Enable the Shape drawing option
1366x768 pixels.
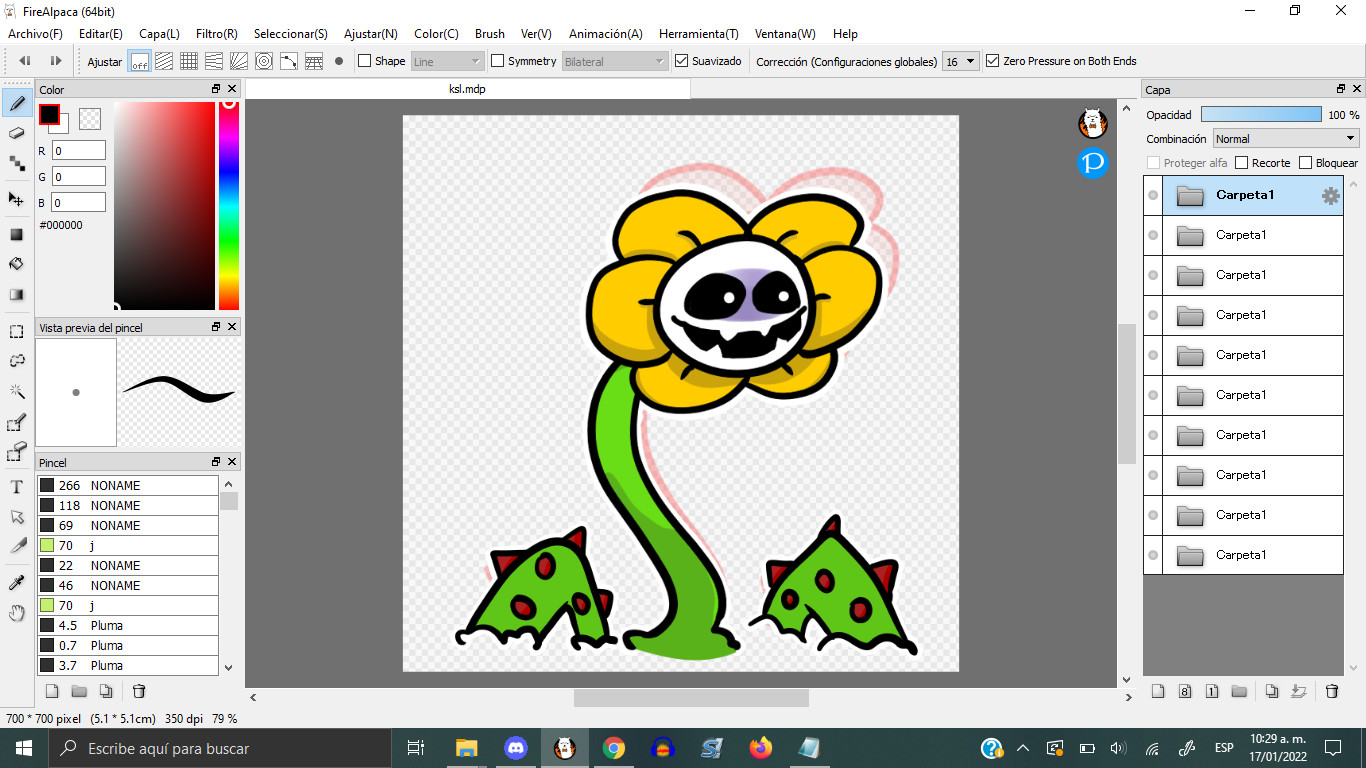(x=365, y=60)
